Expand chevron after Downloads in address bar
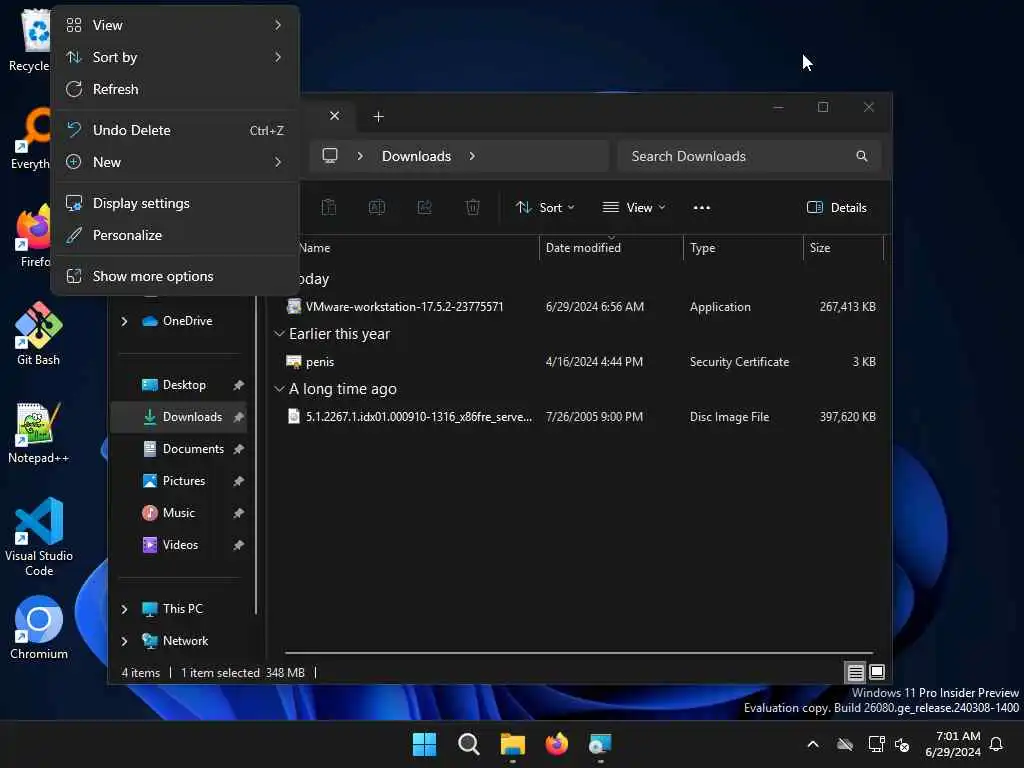This screenshot has width=1024, height=768. click(x=472, y=156)
